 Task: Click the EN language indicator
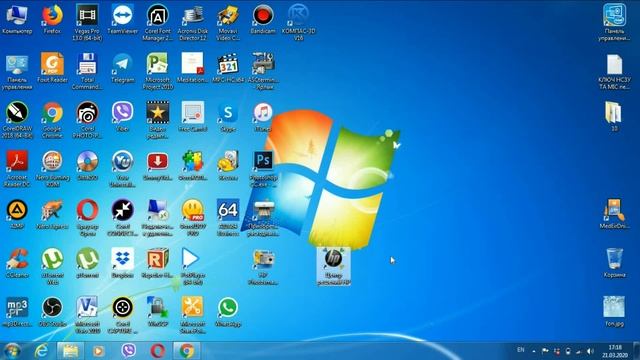521,350
